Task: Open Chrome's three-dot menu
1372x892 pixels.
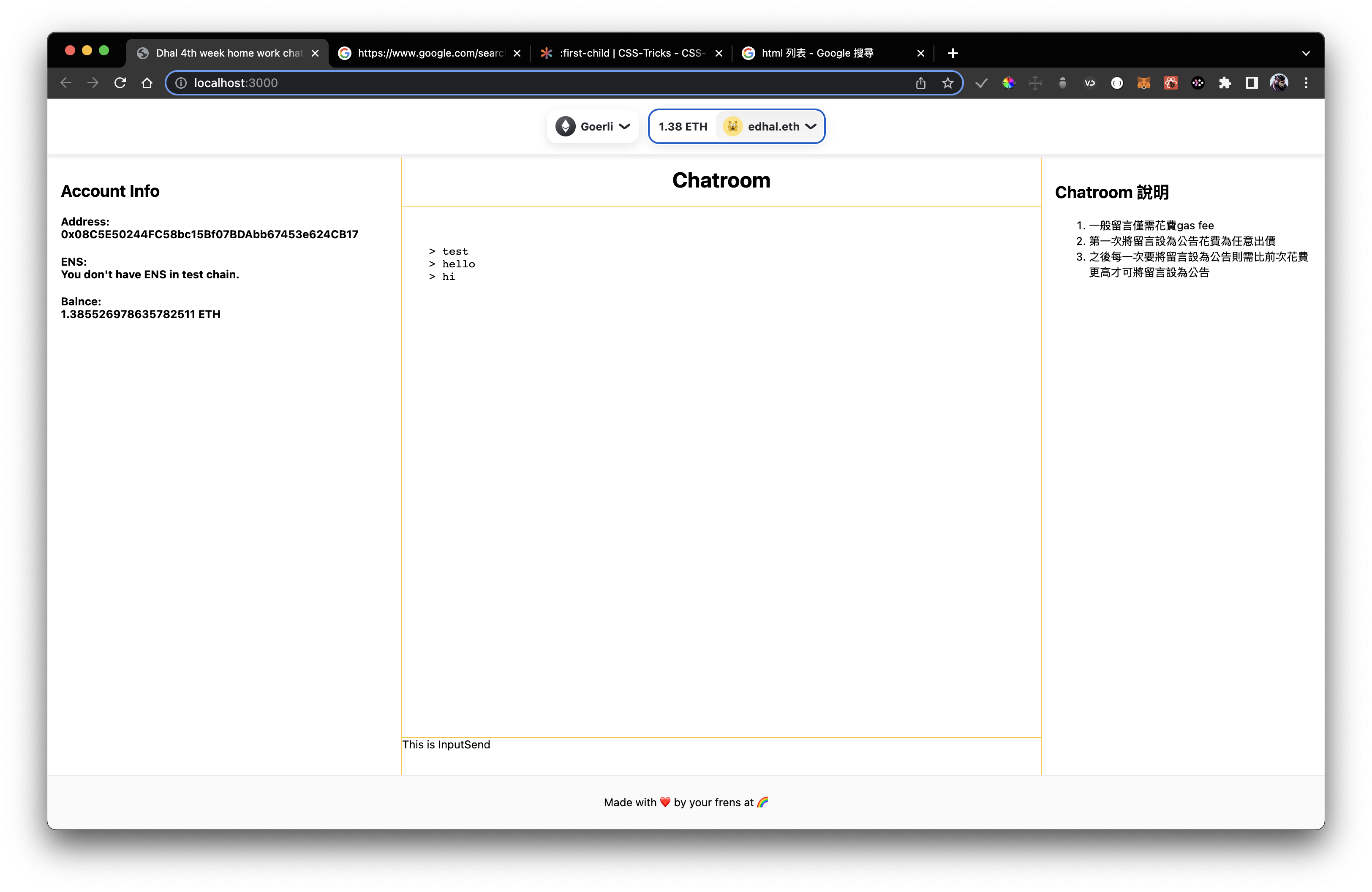Action: click(x=1306, y=83)
